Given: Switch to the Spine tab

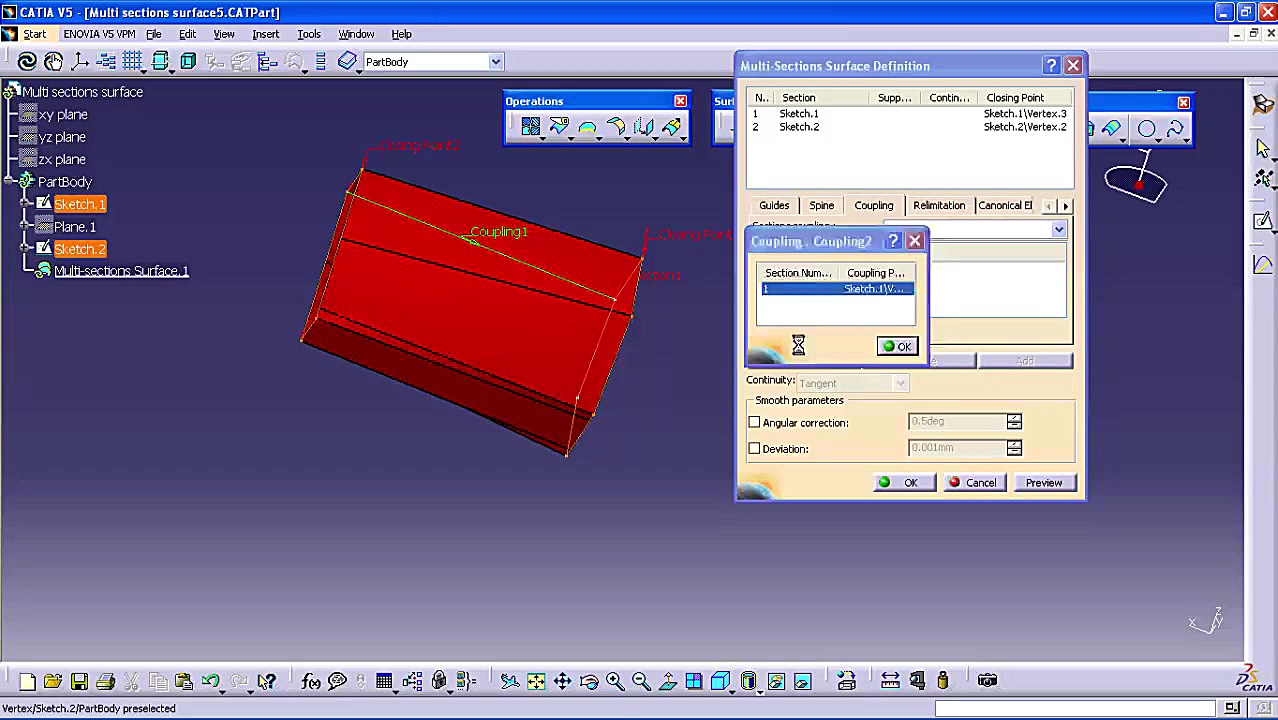Looking at the screenshot, I should click(822, 206).
